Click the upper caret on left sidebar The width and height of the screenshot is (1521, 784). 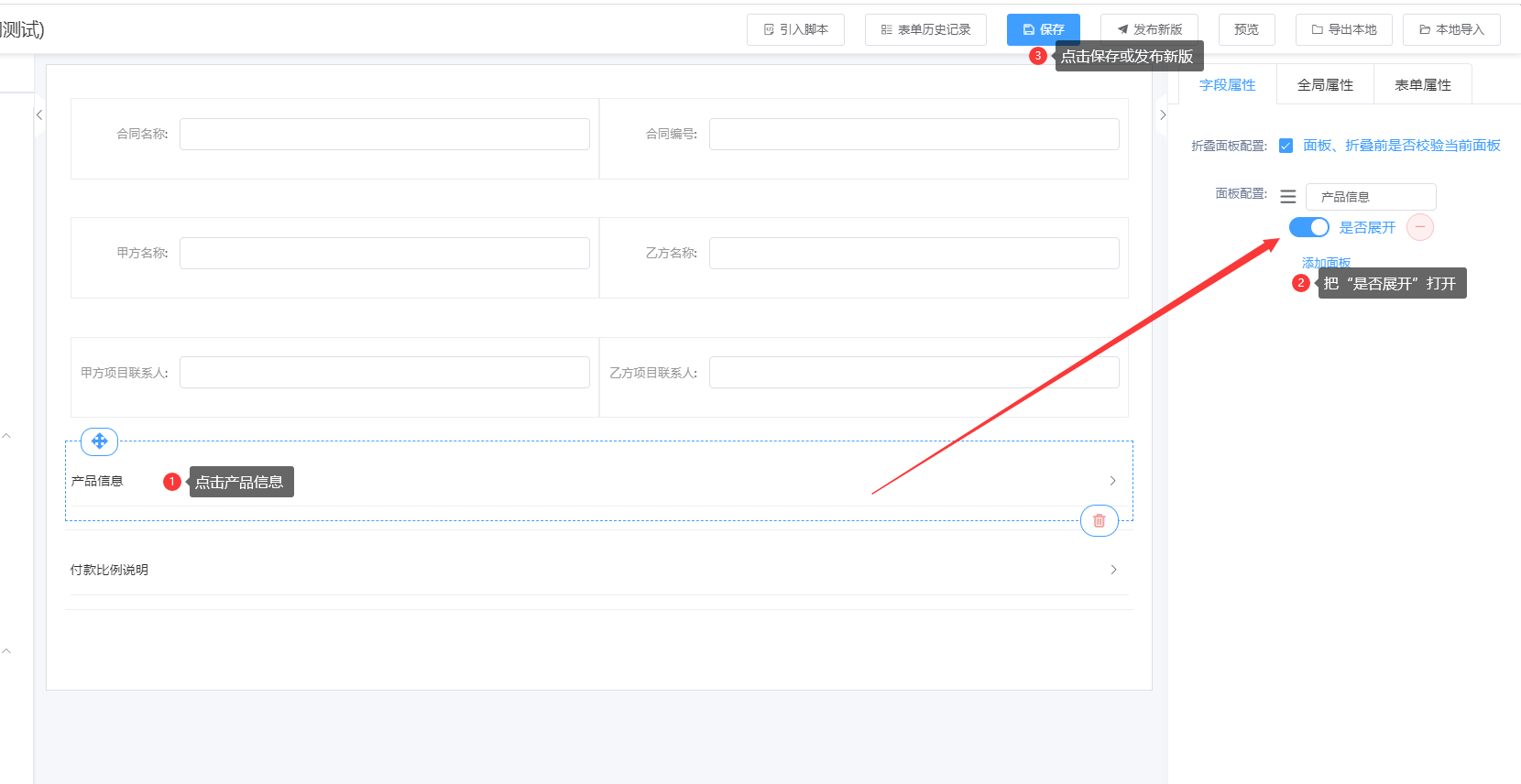[6, 436]
